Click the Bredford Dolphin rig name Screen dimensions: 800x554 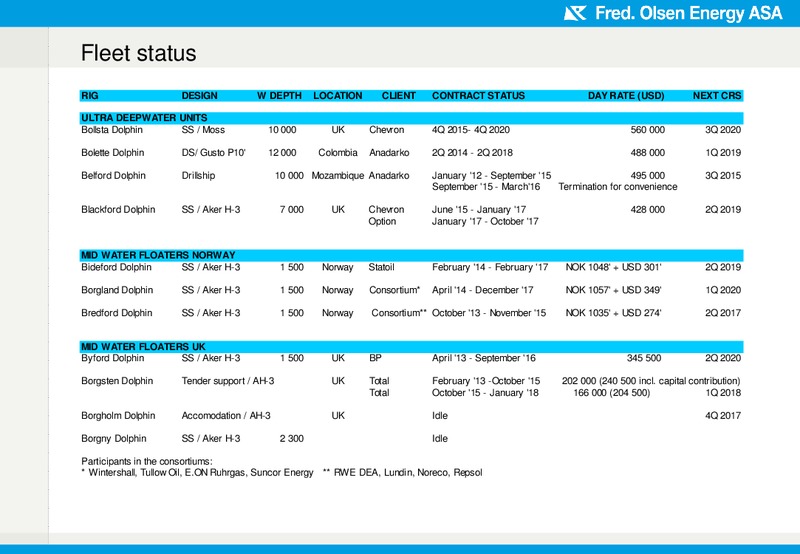117,313
